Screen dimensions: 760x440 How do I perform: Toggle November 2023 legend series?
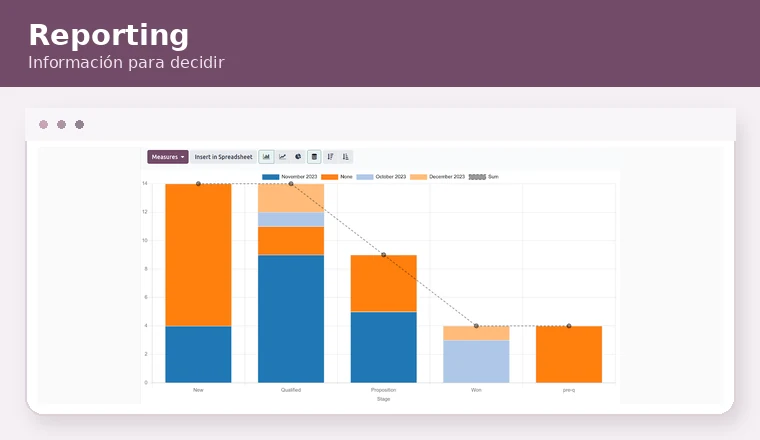click(x=290, y=177)
